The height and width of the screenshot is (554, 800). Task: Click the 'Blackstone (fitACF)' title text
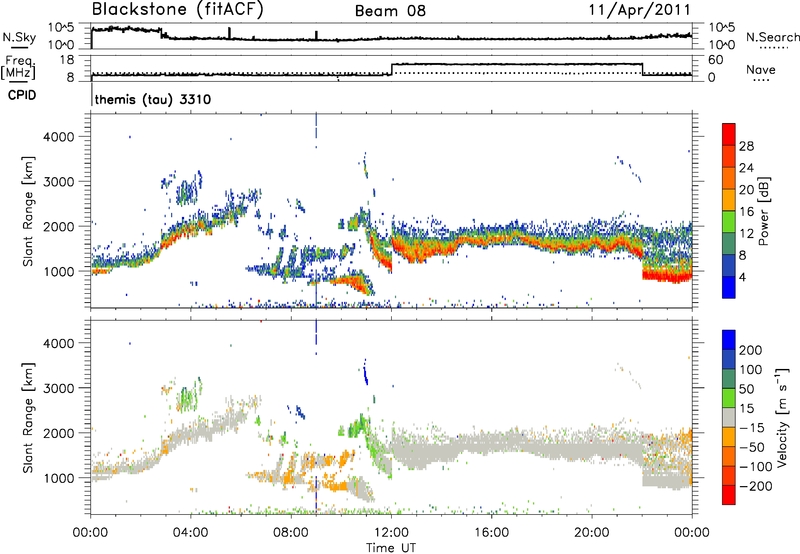pos(177,10)
